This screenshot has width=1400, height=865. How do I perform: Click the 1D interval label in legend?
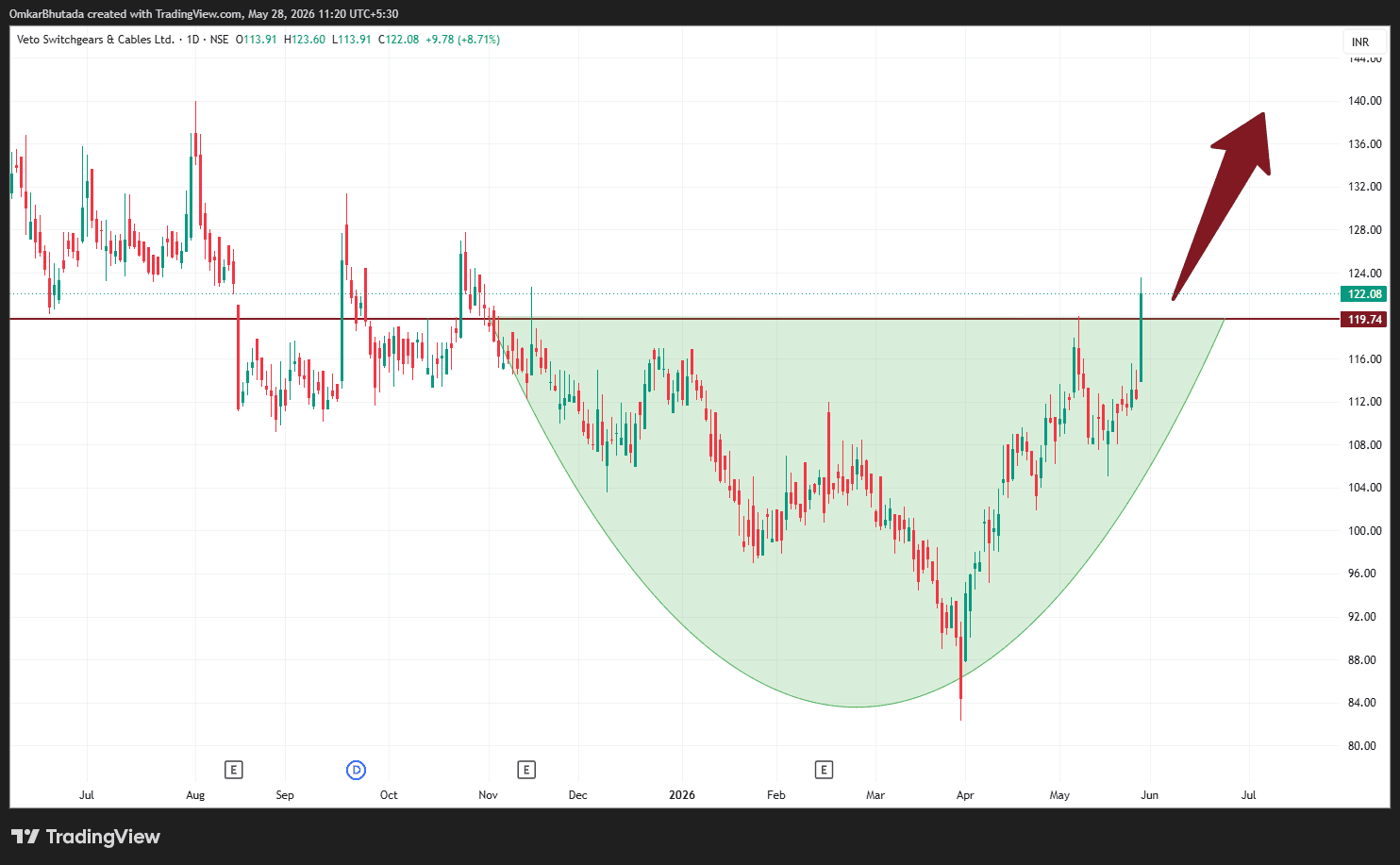pos(192,40)
